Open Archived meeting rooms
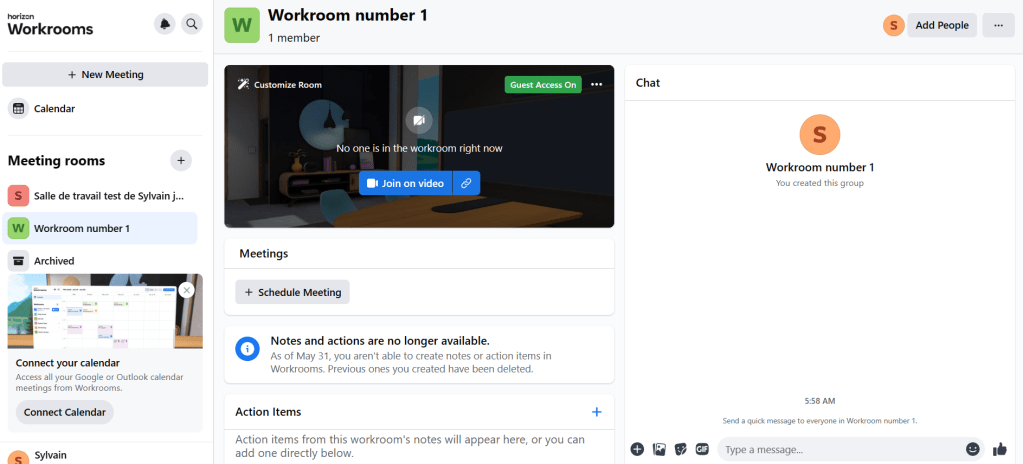The height and width of the screenshot is (464, 1023). coord(54,261)
